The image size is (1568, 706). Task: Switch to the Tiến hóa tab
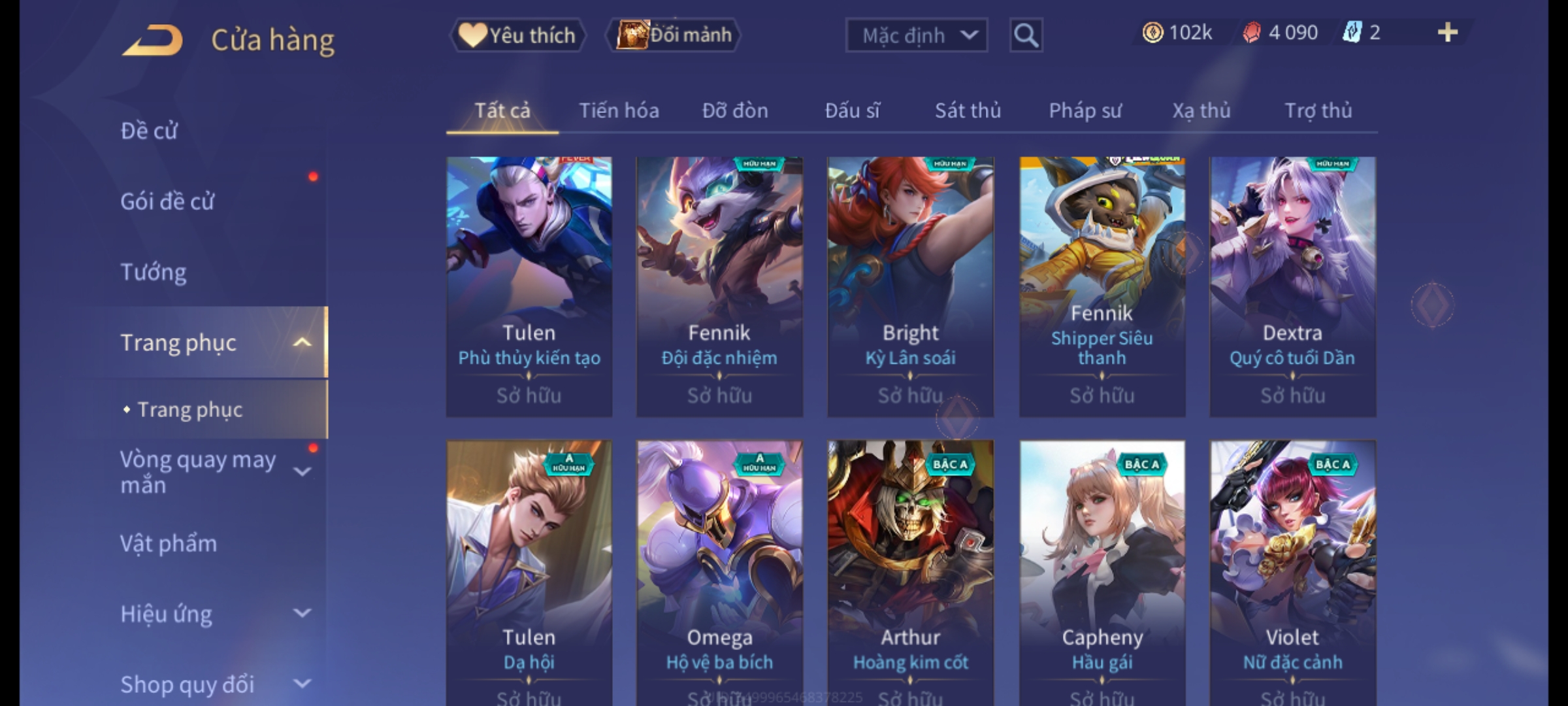[x=619, y=110]
